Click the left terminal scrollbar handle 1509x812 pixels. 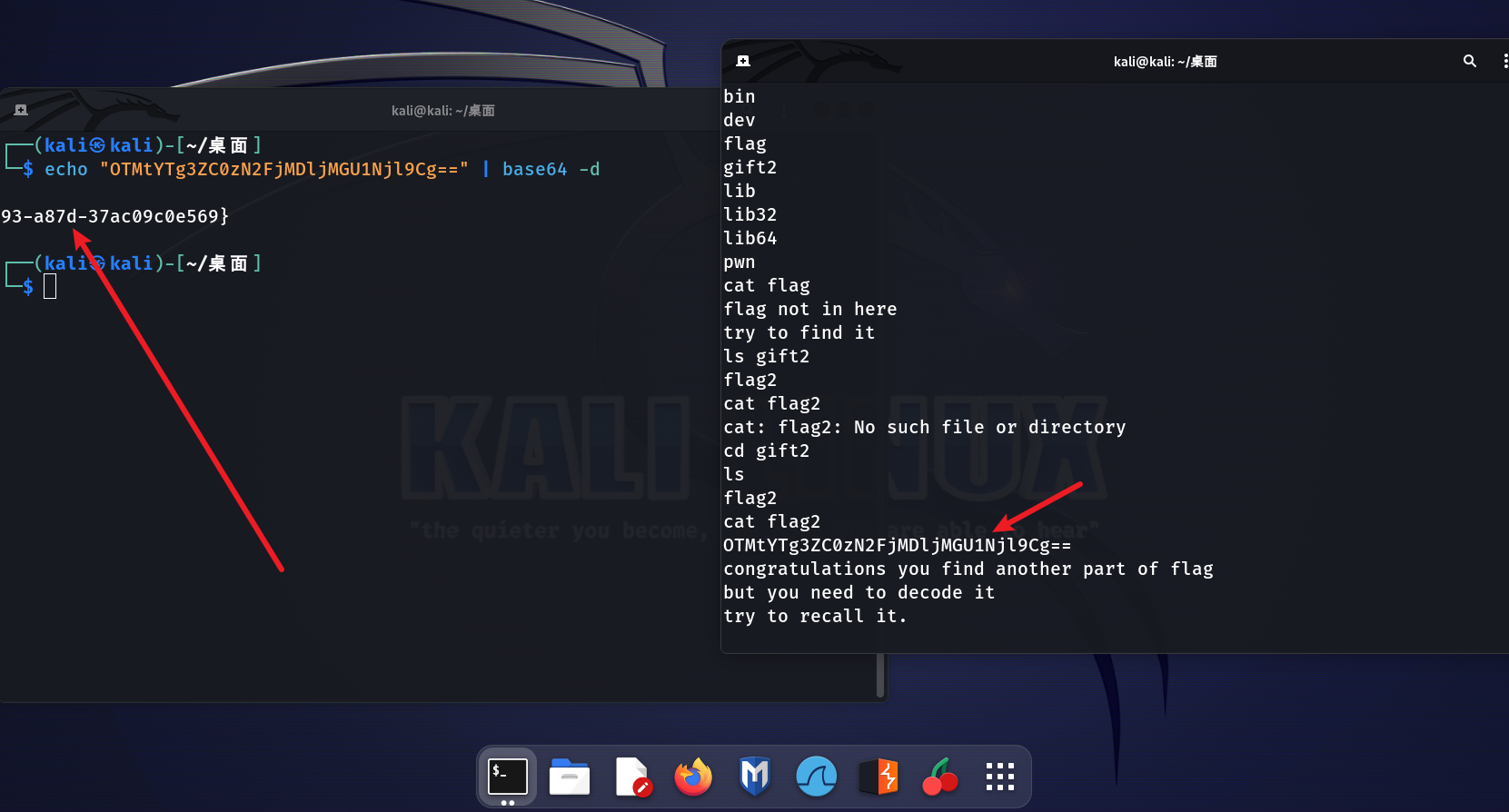tap(880, 676)
